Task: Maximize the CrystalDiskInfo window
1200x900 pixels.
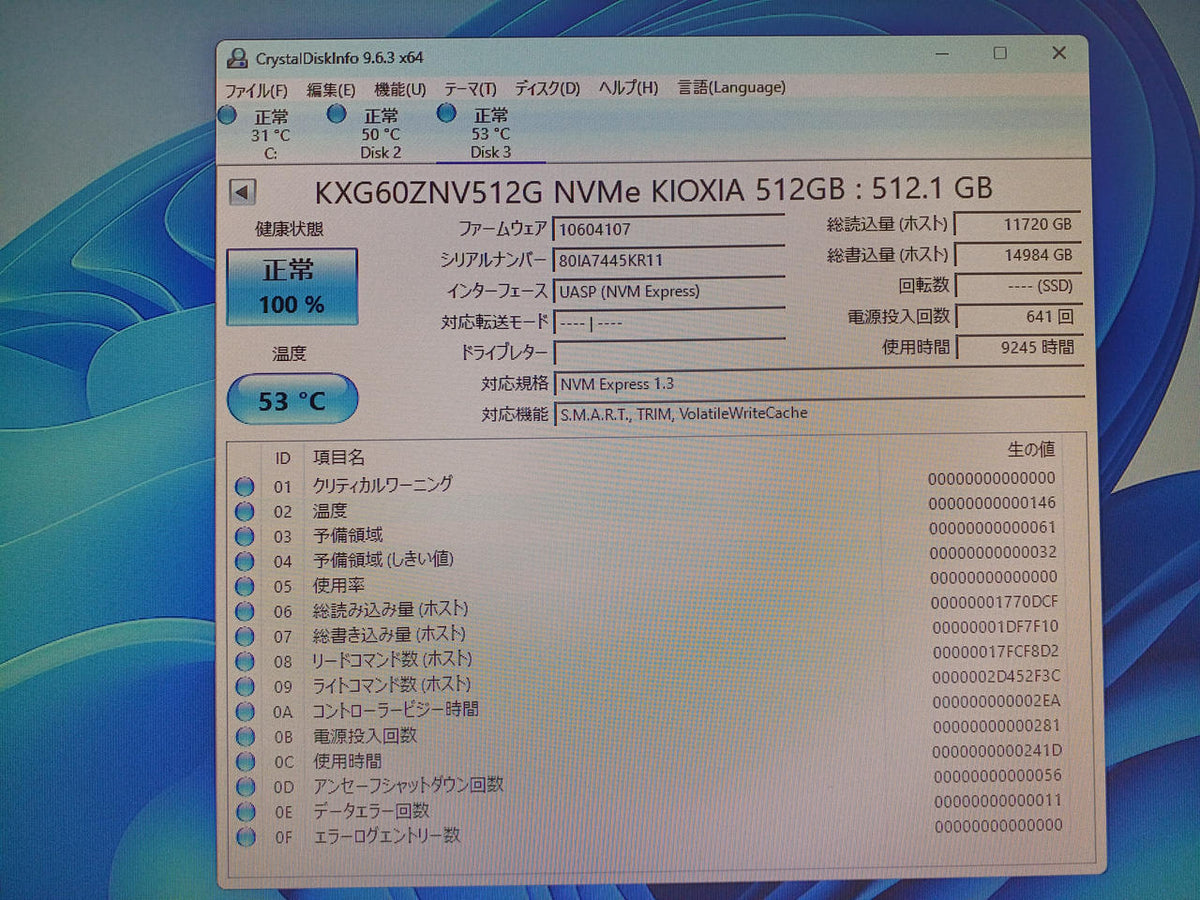Action: [x=1000, y=53]
